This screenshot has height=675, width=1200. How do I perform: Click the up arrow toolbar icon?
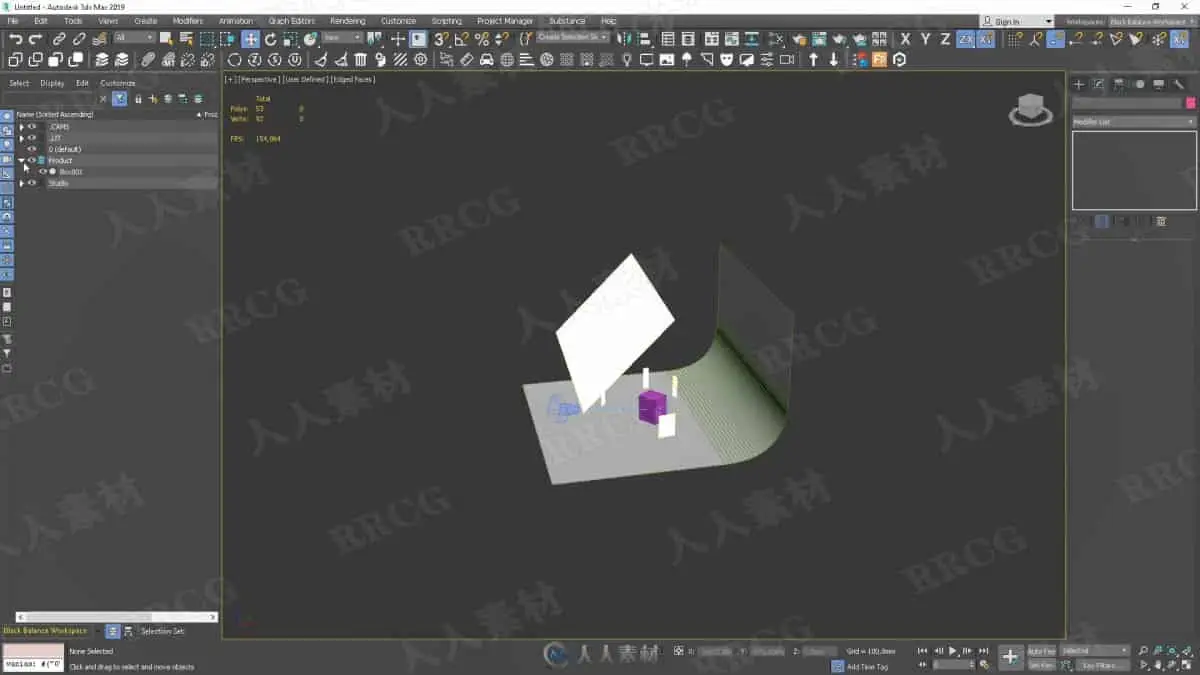pyautogui.click(x=813, y=60)
